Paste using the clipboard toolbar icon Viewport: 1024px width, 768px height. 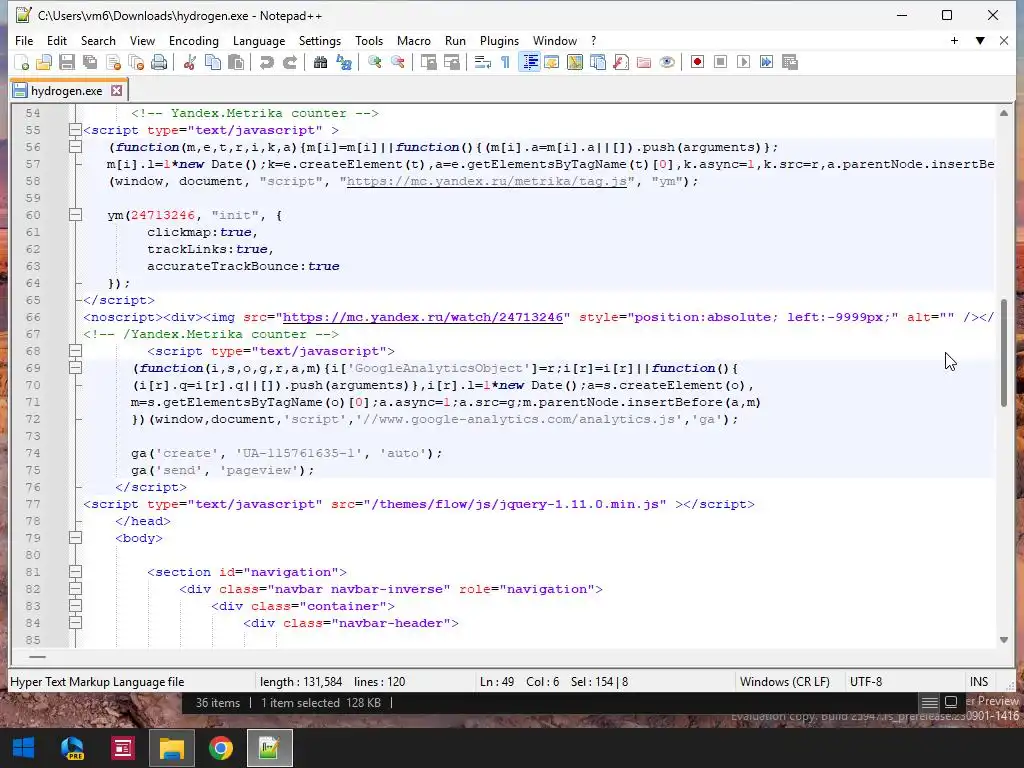point(236,62)
